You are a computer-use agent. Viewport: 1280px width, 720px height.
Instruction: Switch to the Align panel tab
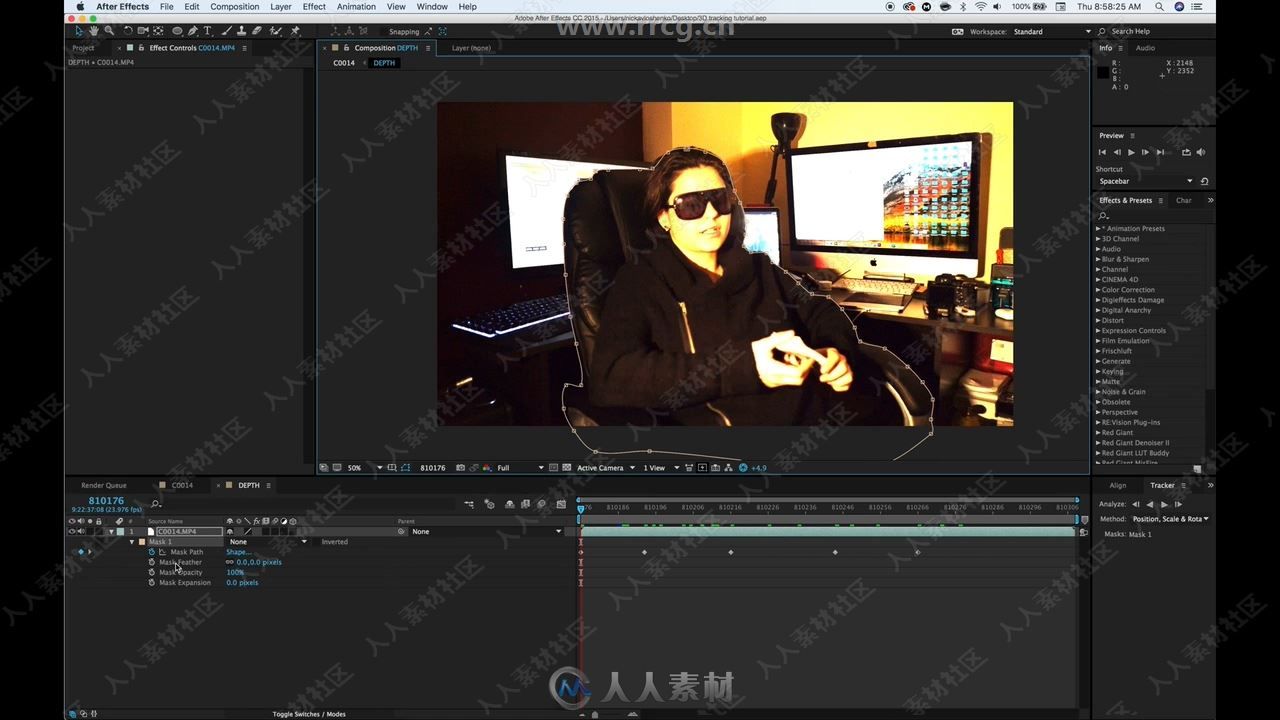coord(1117,485)
